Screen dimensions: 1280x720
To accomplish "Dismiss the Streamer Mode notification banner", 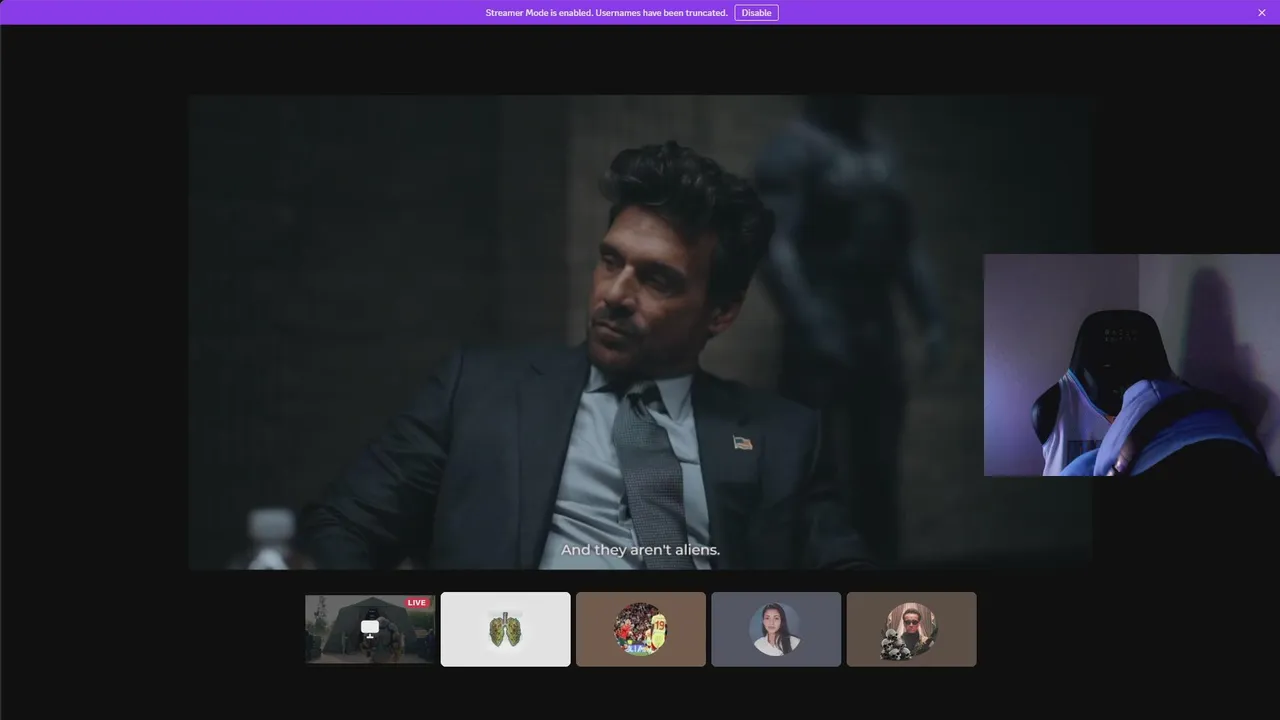I will click(x=1262, y=13).
